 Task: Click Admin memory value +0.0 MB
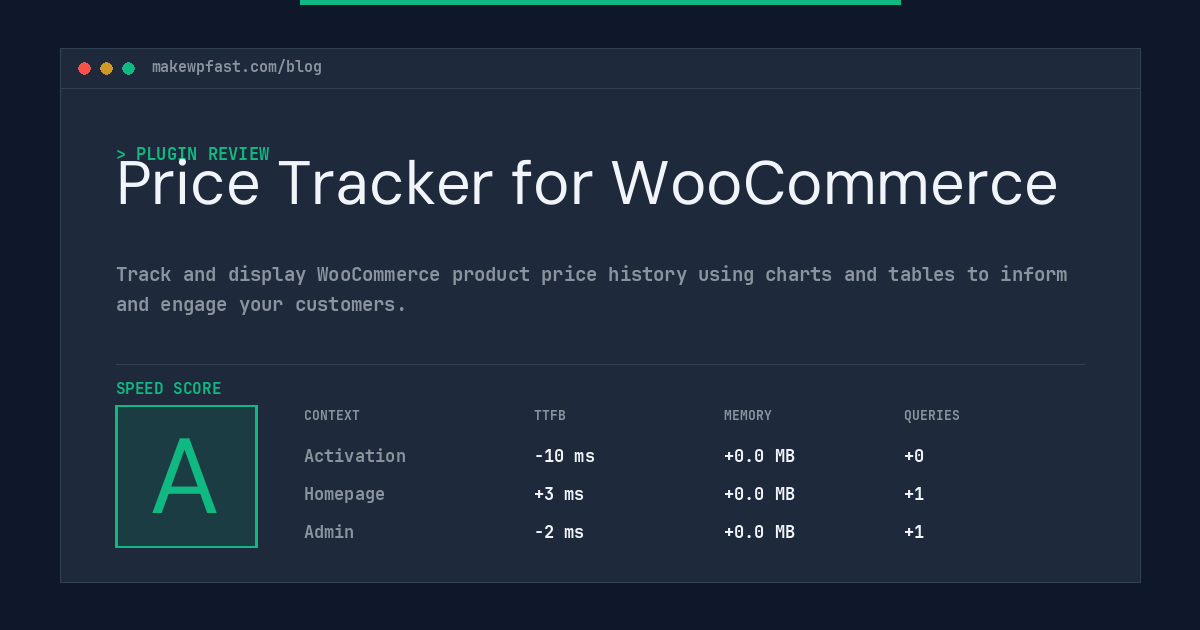759,532
